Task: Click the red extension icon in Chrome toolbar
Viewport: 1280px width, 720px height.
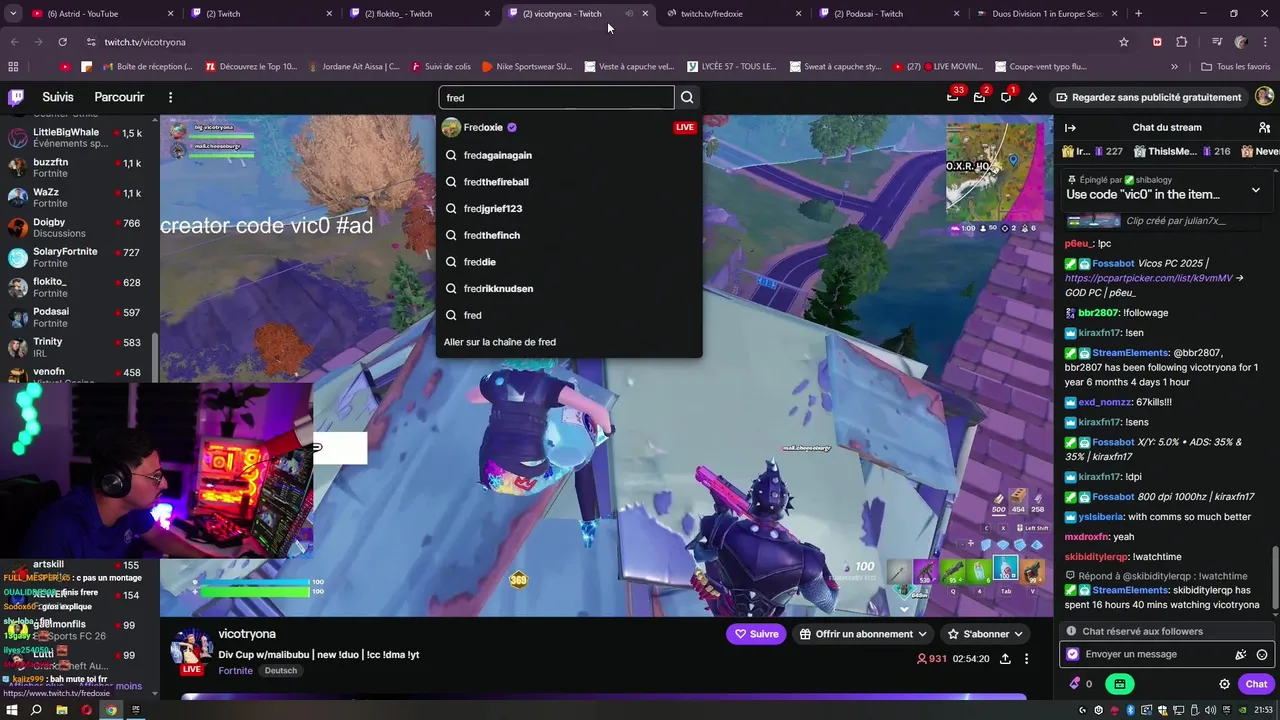Action: pos(1157,42)
